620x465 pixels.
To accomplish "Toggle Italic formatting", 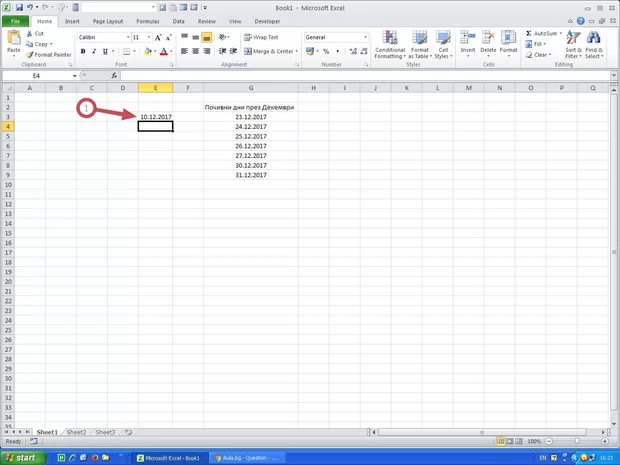I will click(x=96, y=51).
